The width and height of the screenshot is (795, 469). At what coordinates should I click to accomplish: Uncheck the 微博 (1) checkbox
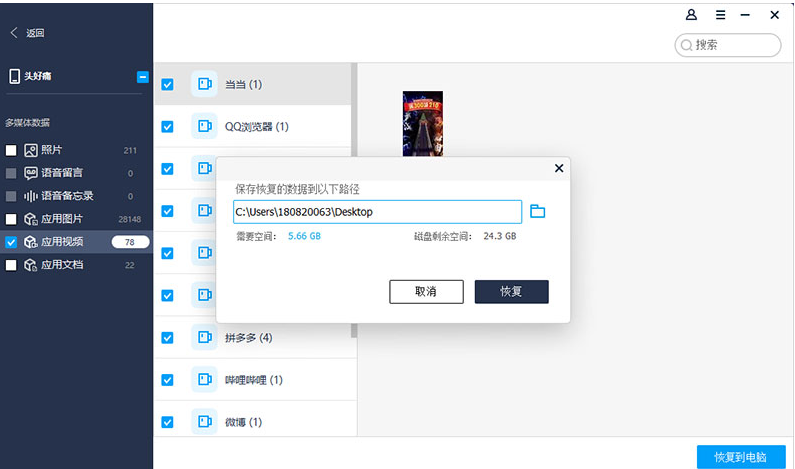pos(167,422)
